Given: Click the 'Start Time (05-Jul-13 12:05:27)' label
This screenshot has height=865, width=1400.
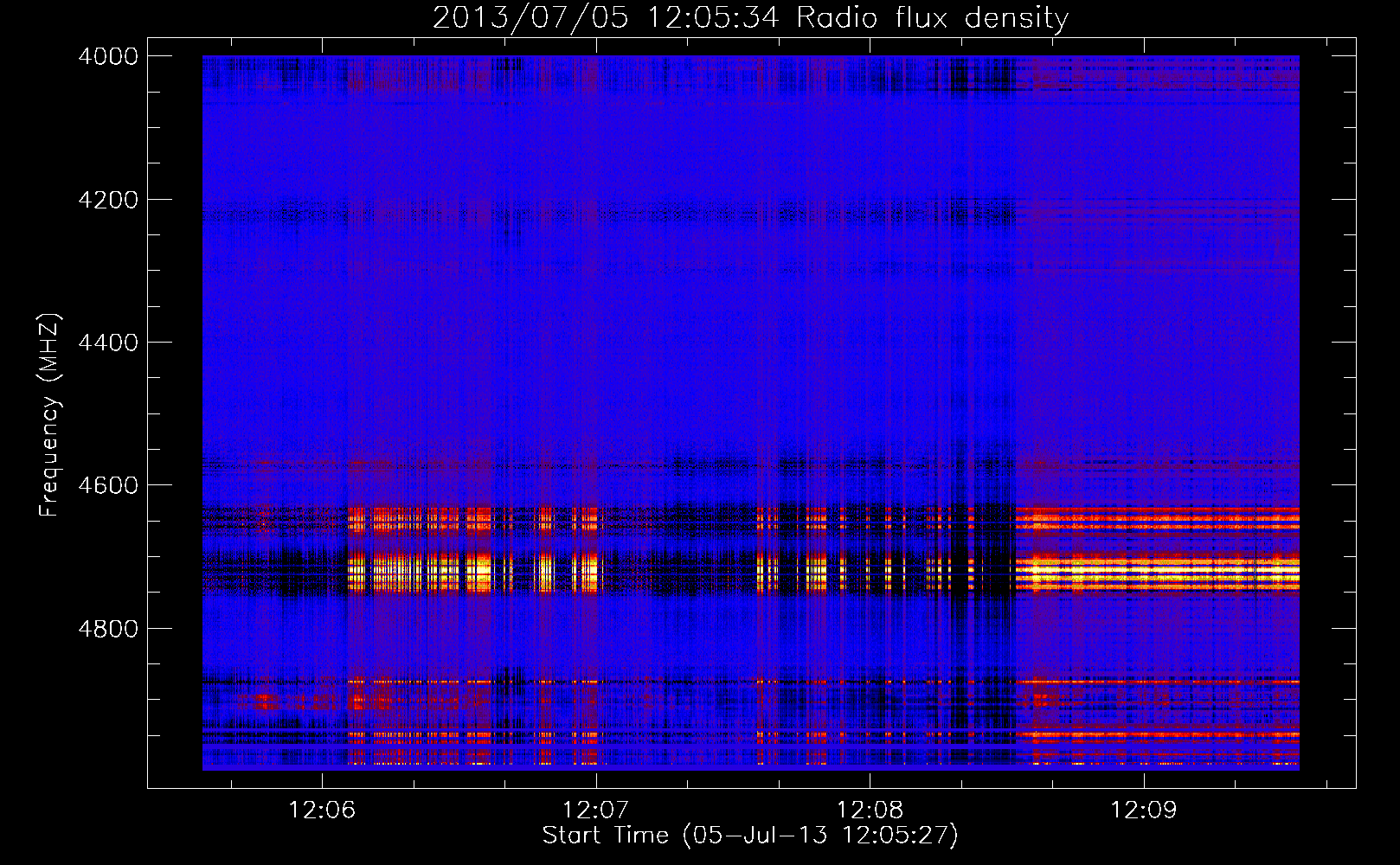Looking at the screenshot, I should pyautogui.click(x=750, y=836).
